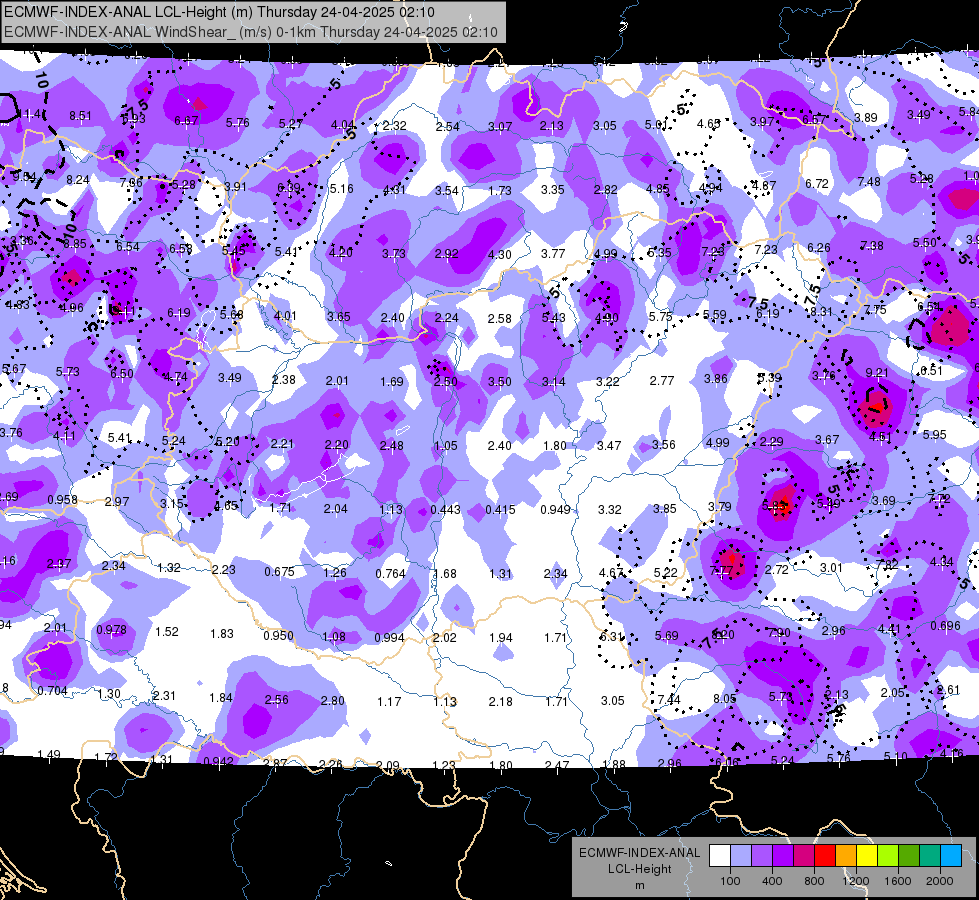Click the map value '1.17'
Image resolution: width=979 pixels, height=900 pixels.
point(389,702)
